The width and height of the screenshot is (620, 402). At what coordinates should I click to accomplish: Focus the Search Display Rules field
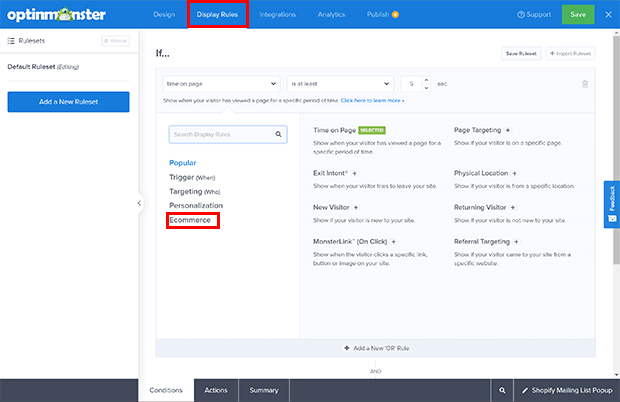228,134
